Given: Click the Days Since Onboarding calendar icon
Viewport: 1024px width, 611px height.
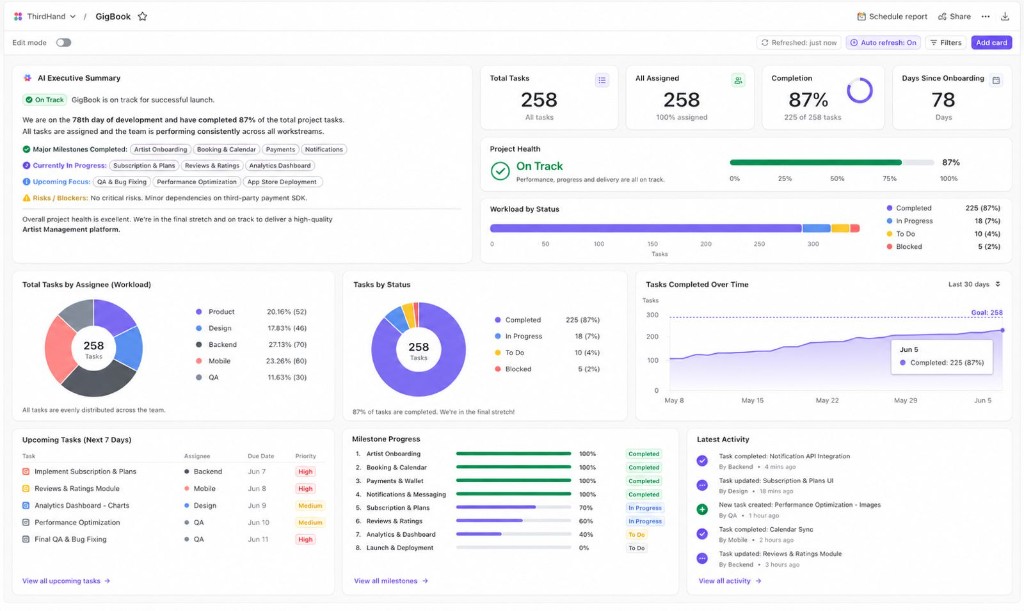Looking at the screenshot, I should tap(996, 80).
